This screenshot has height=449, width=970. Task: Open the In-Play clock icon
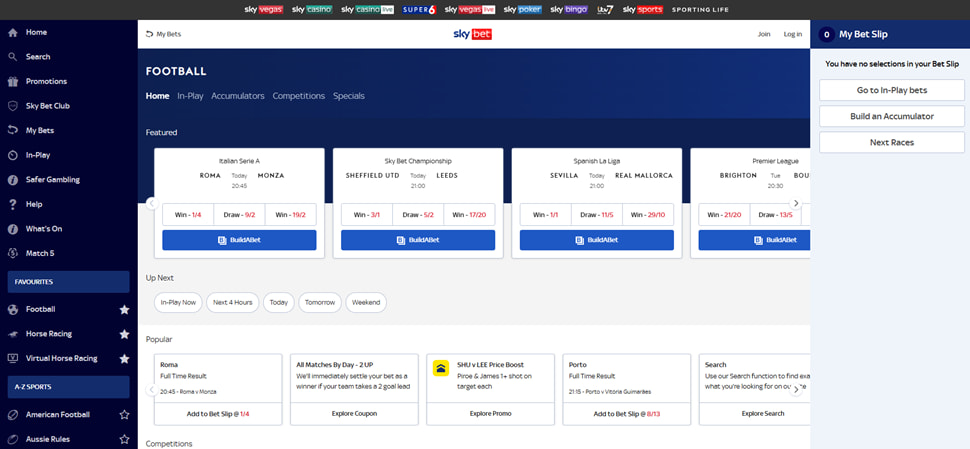click(x=12, y=155)
